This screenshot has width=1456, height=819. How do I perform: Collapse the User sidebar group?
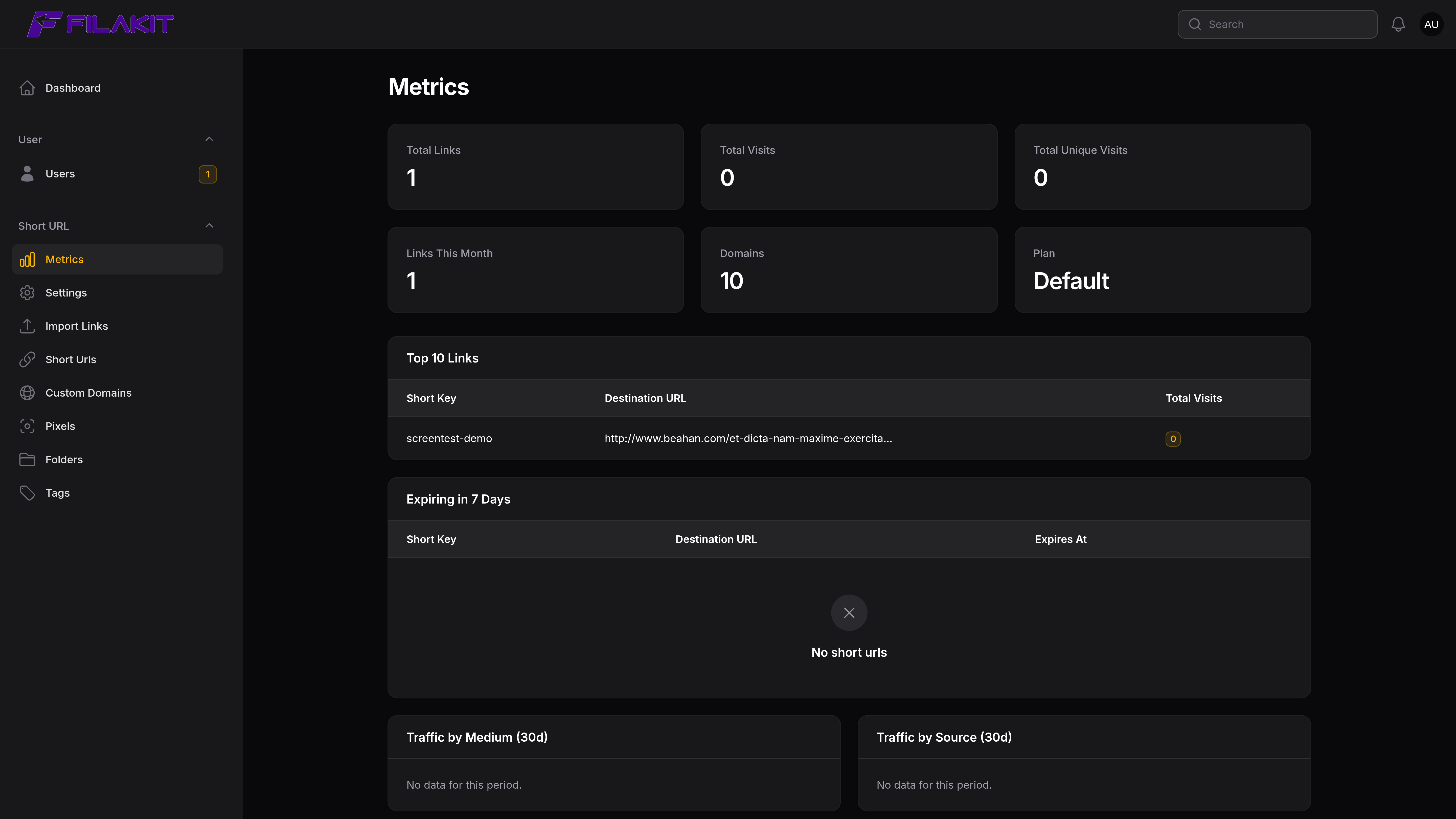(209, 139)
